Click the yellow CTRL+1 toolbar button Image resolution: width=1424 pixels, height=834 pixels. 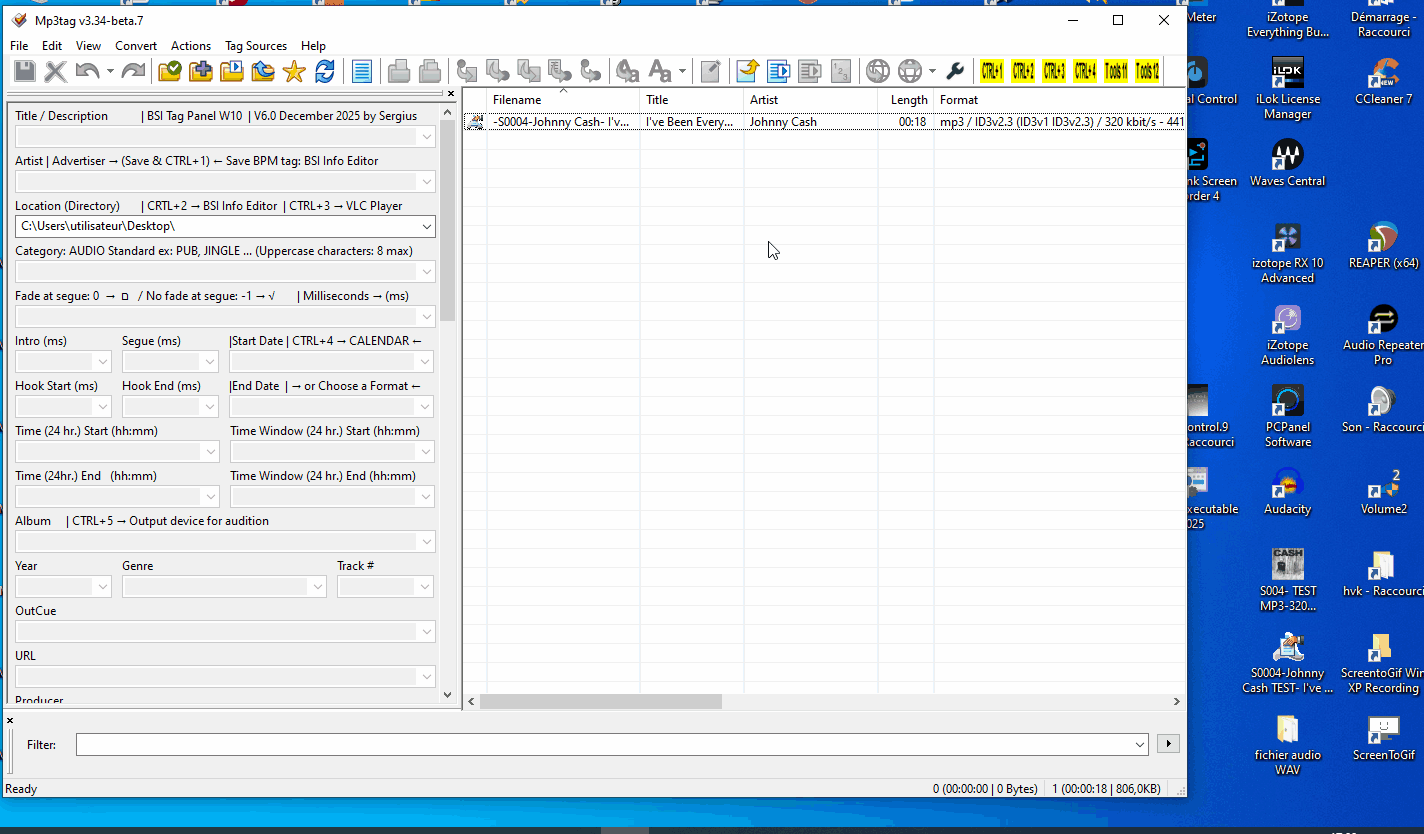tap(991, 71)
